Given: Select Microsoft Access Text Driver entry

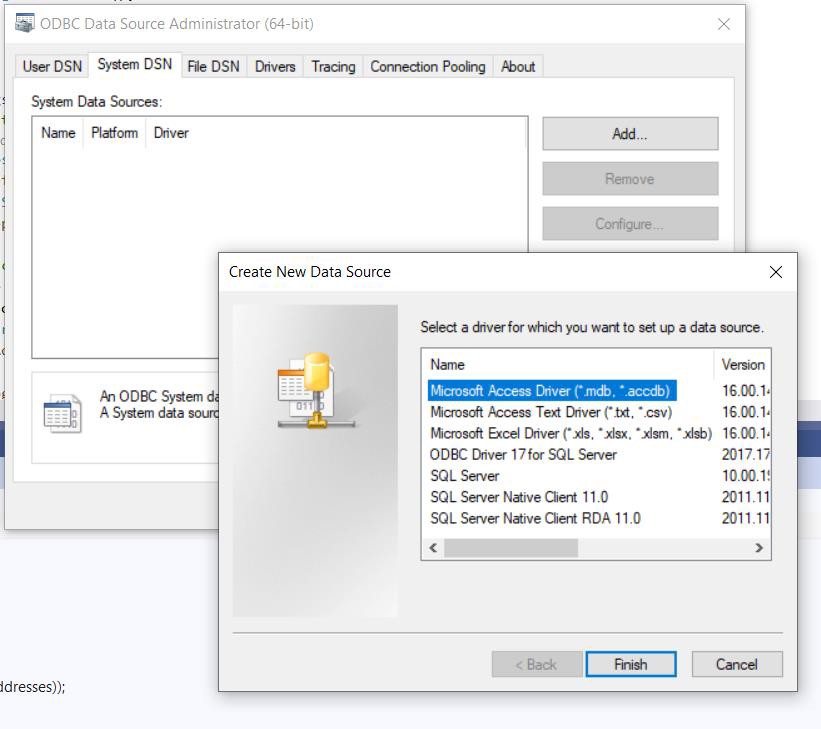Looking at the screenshot, I should [x=550, y=412].
